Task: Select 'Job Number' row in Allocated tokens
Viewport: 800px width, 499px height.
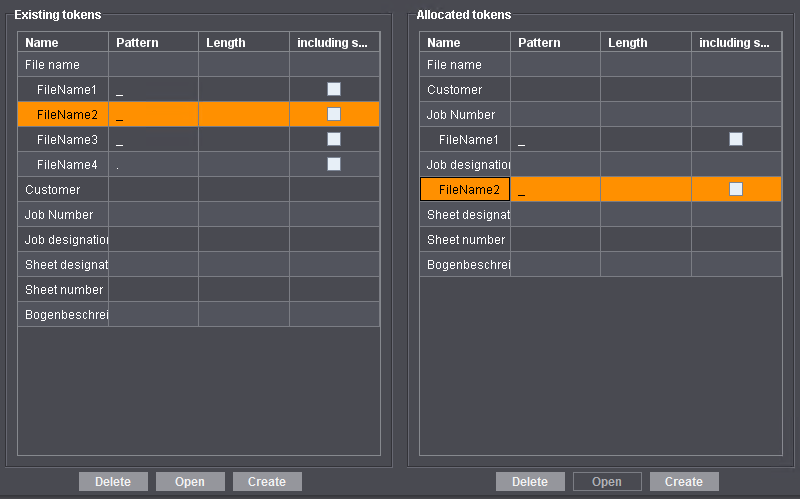Action: (601, 114)
